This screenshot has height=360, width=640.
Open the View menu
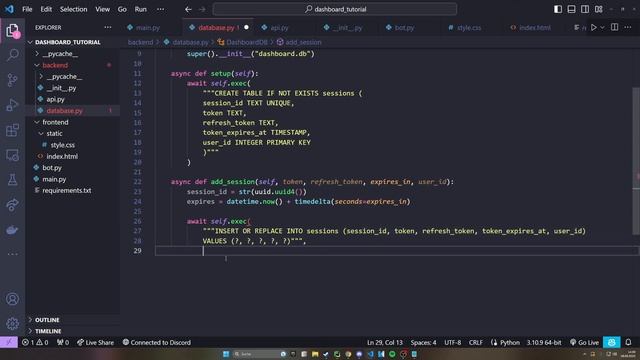point(102,9)
